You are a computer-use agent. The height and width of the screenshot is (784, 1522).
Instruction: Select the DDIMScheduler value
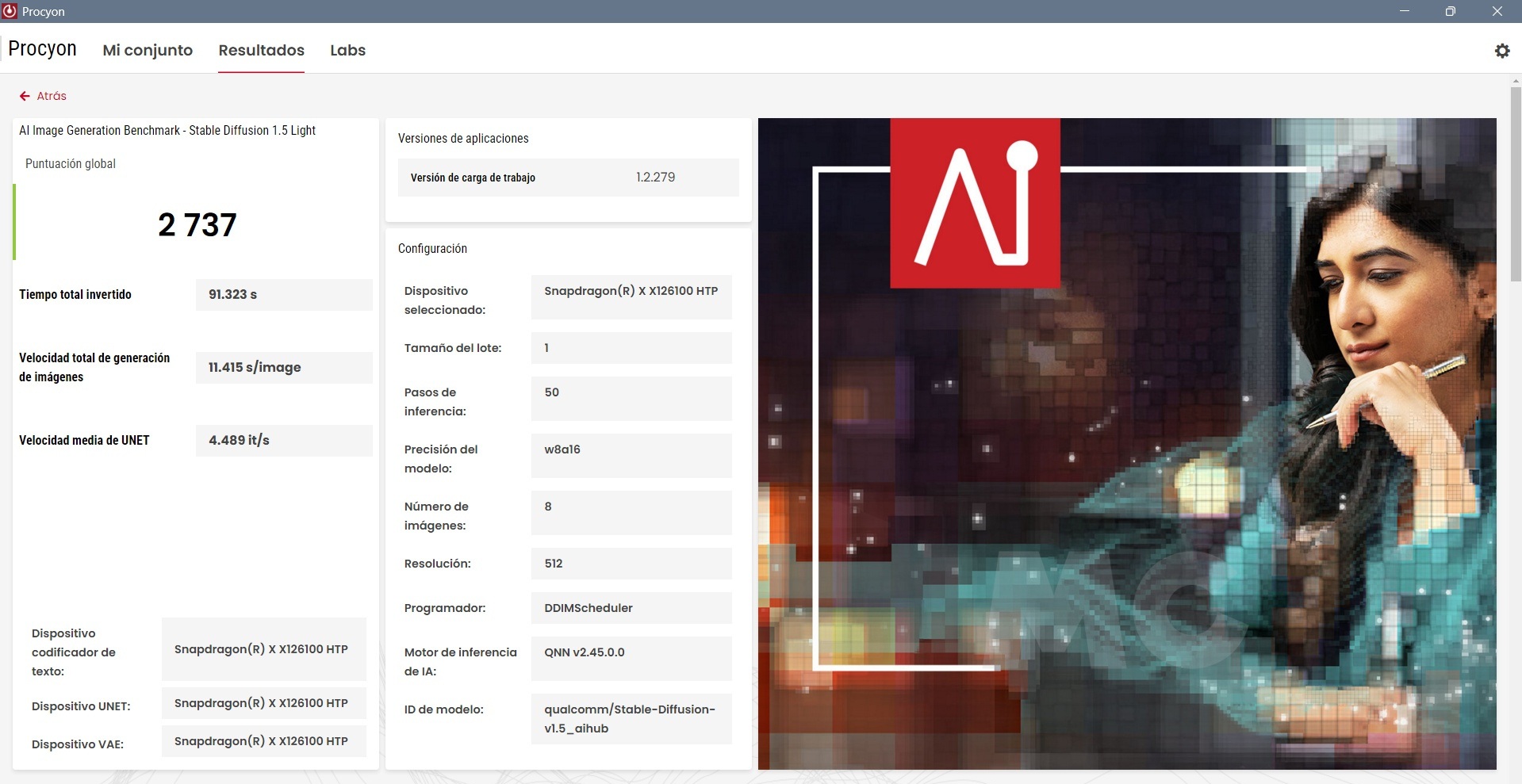pyautogui.click(x=631, y=608)
